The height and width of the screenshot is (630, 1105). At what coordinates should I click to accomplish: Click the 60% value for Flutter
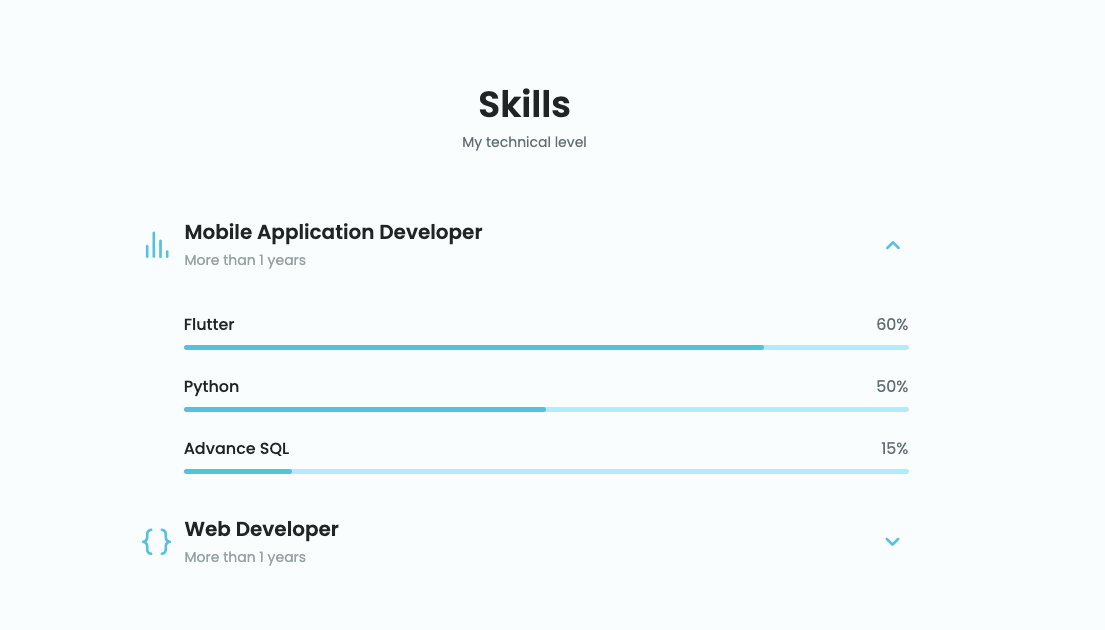pos(892,324)
